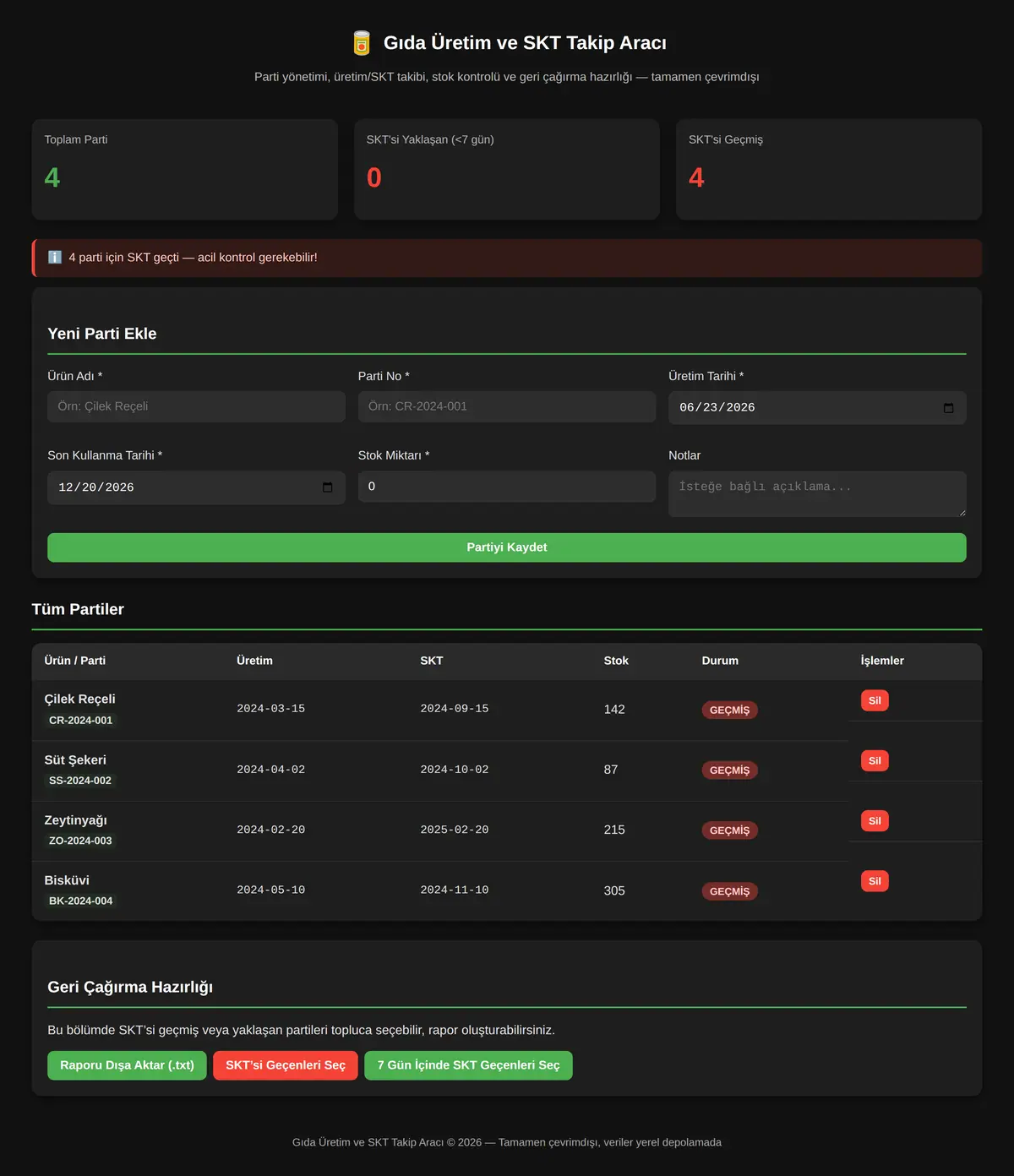The height and width of the screenshot is (1176, 1014).
Task: Delete the Çilek Reçeli batch
Action: [875, 700]
